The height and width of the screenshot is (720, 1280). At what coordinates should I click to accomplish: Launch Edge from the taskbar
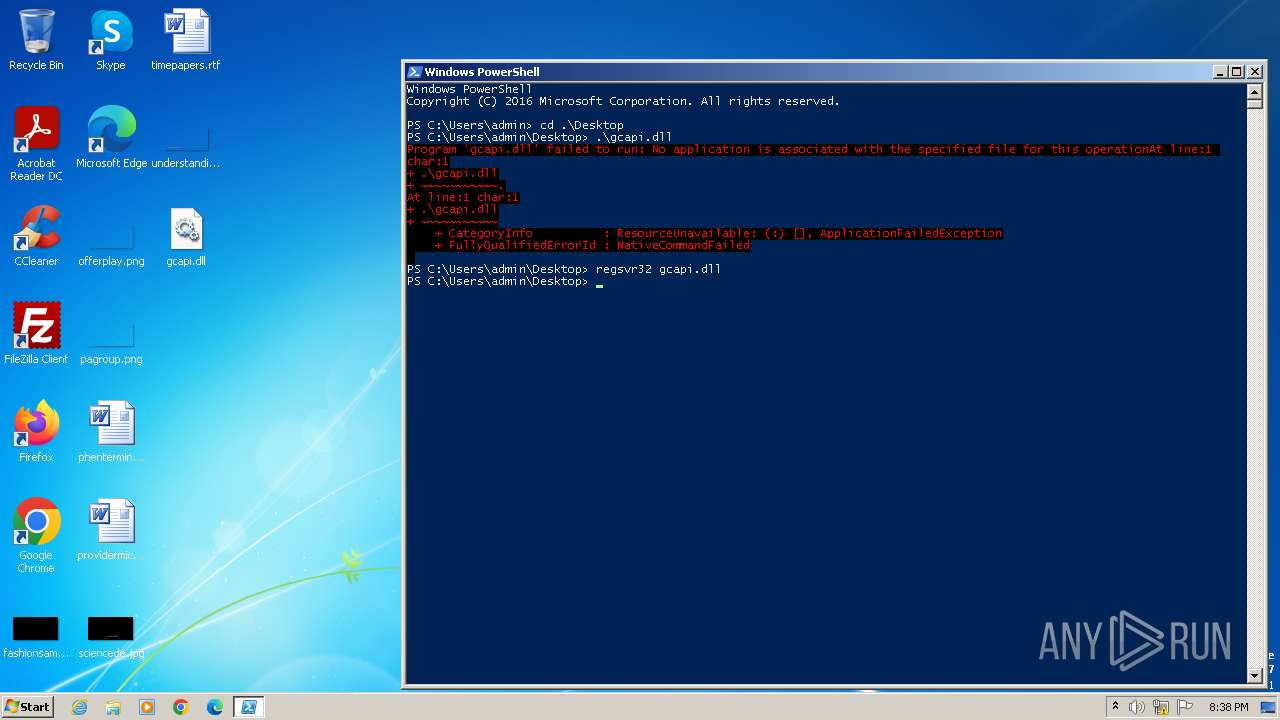(215, 707)
